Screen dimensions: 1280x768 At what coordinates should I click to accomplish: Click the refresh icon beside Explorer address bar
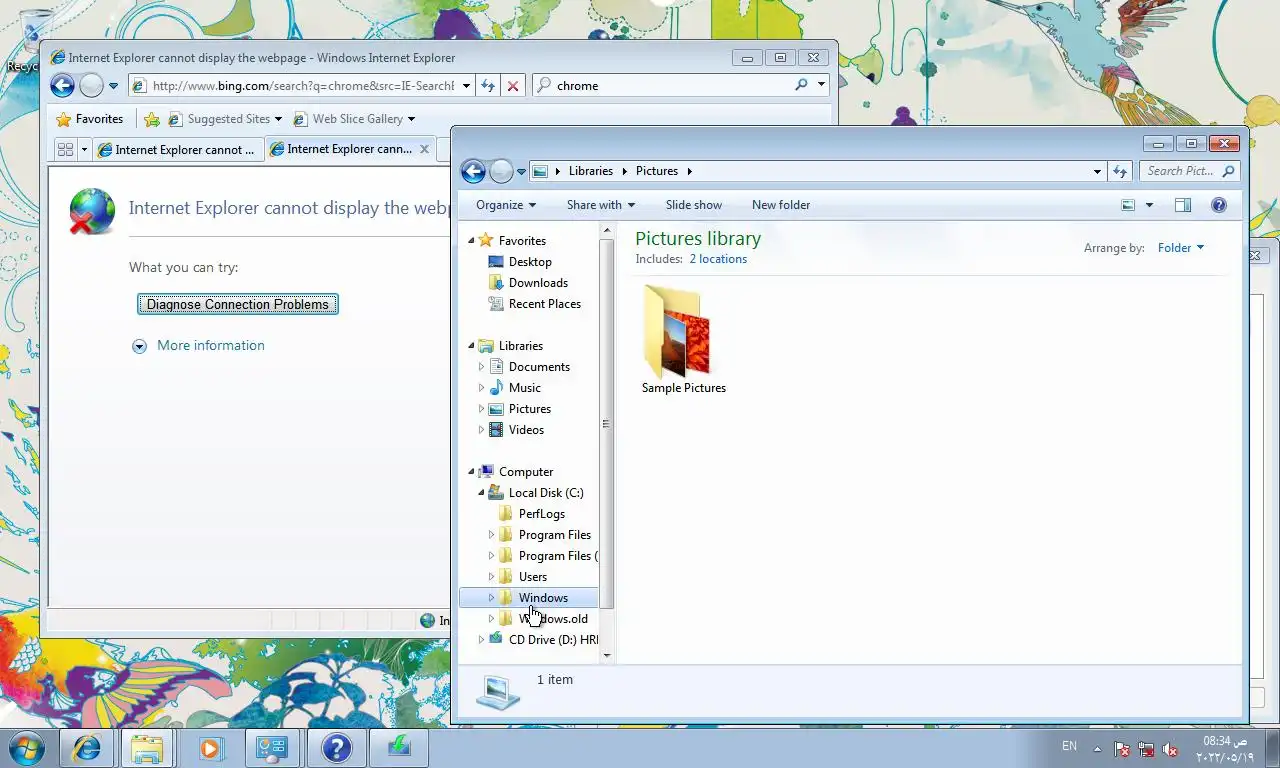pos(1121,171)
